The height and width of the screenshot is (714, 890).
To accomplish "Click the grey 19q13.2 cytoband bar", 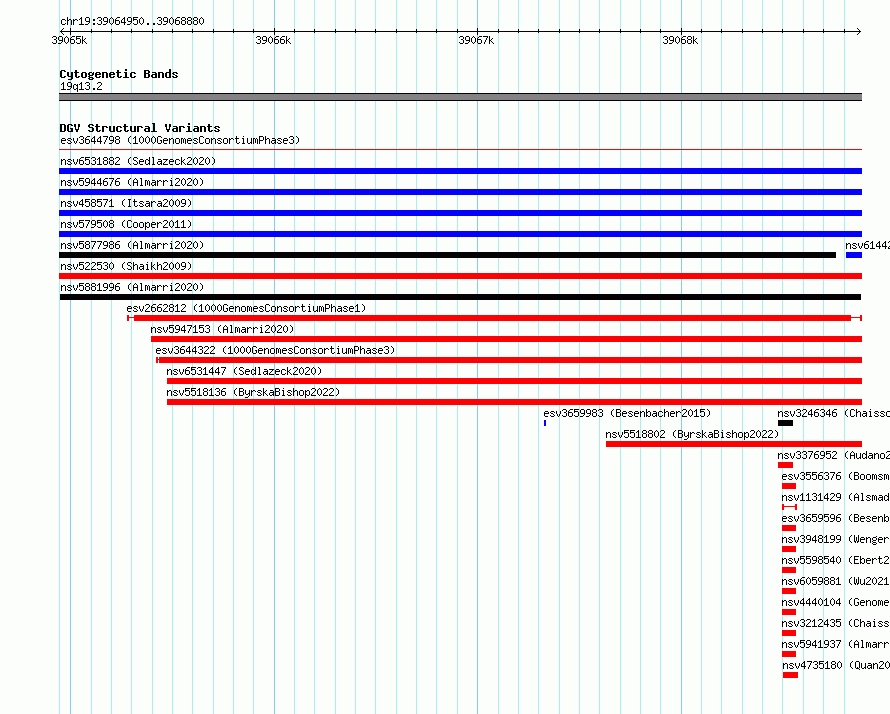I will (460, 97).
